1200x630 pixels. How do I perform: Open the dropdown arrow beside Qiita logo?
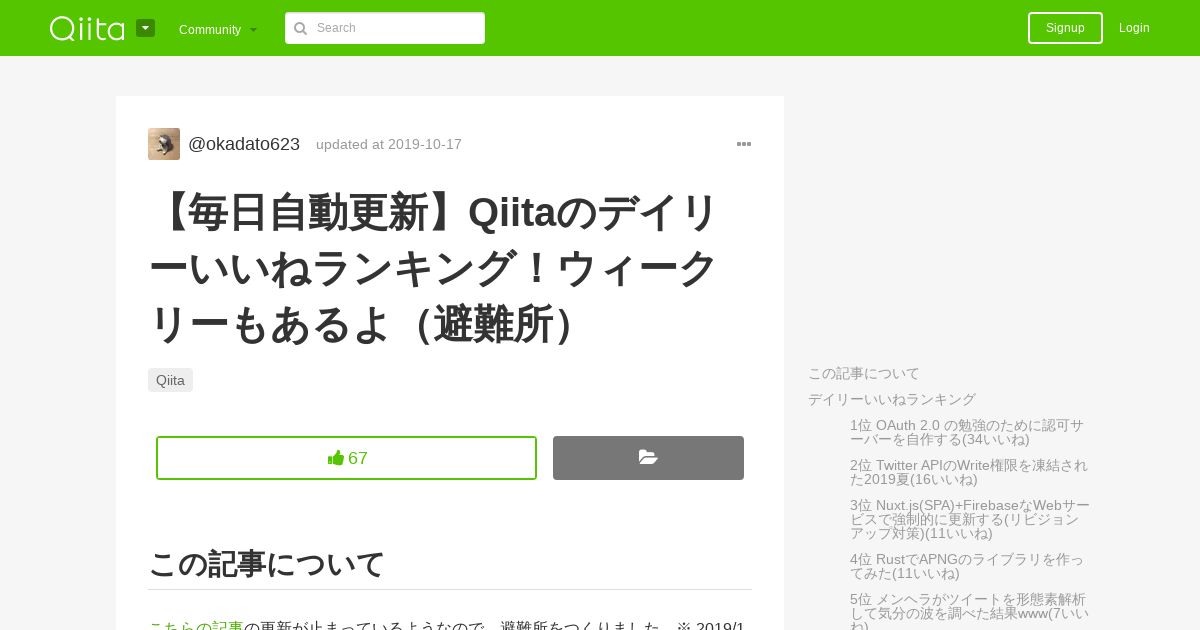tap(146, 28)
